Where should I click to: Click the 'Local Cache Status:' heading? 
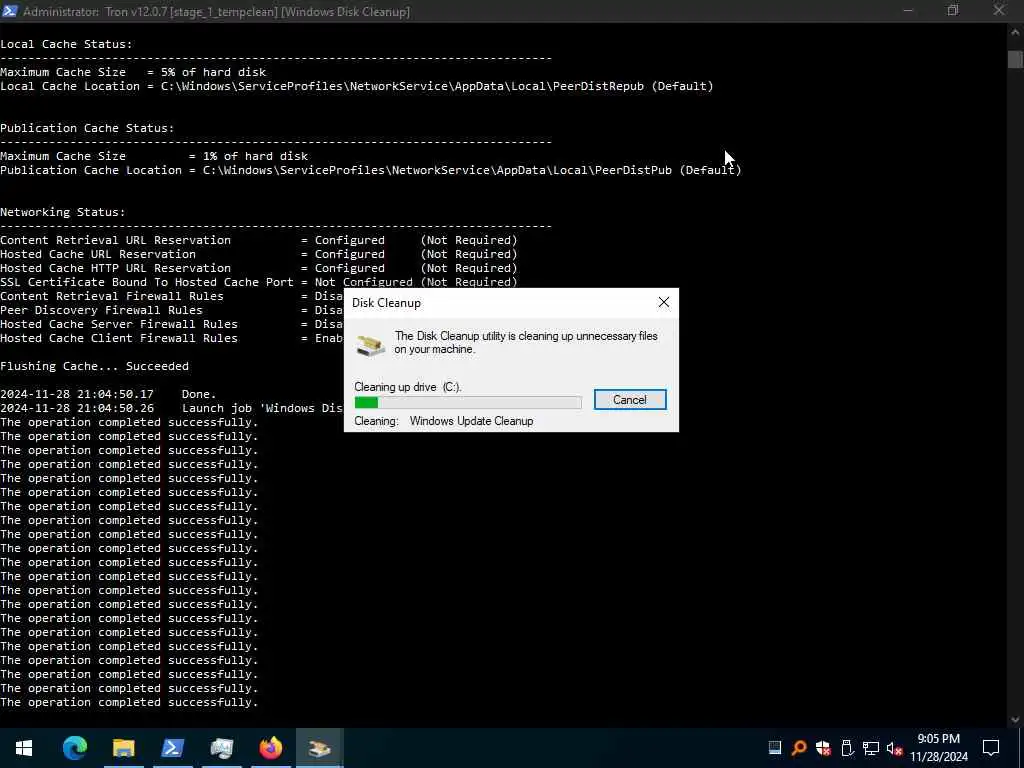[66, 44]
